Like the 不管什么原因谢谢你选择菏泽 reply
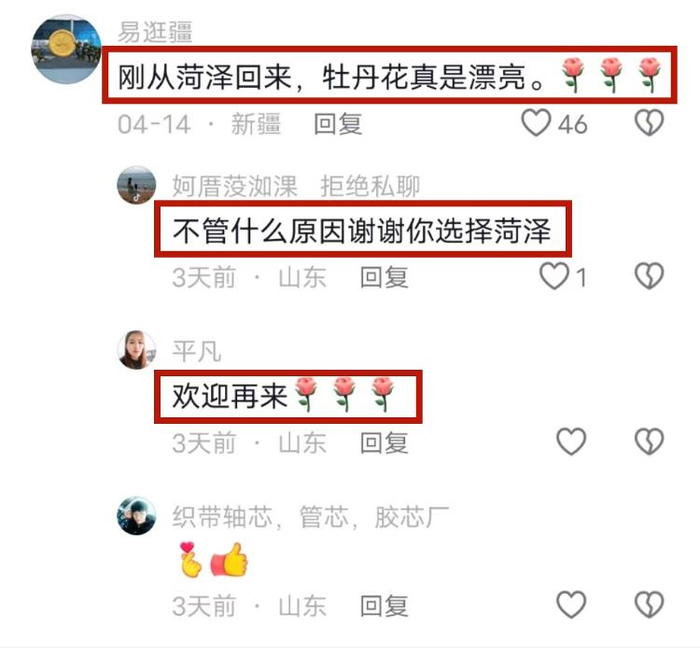Image resolution: width=700 pixels, height=648 pixels. (x=554, y=276)
